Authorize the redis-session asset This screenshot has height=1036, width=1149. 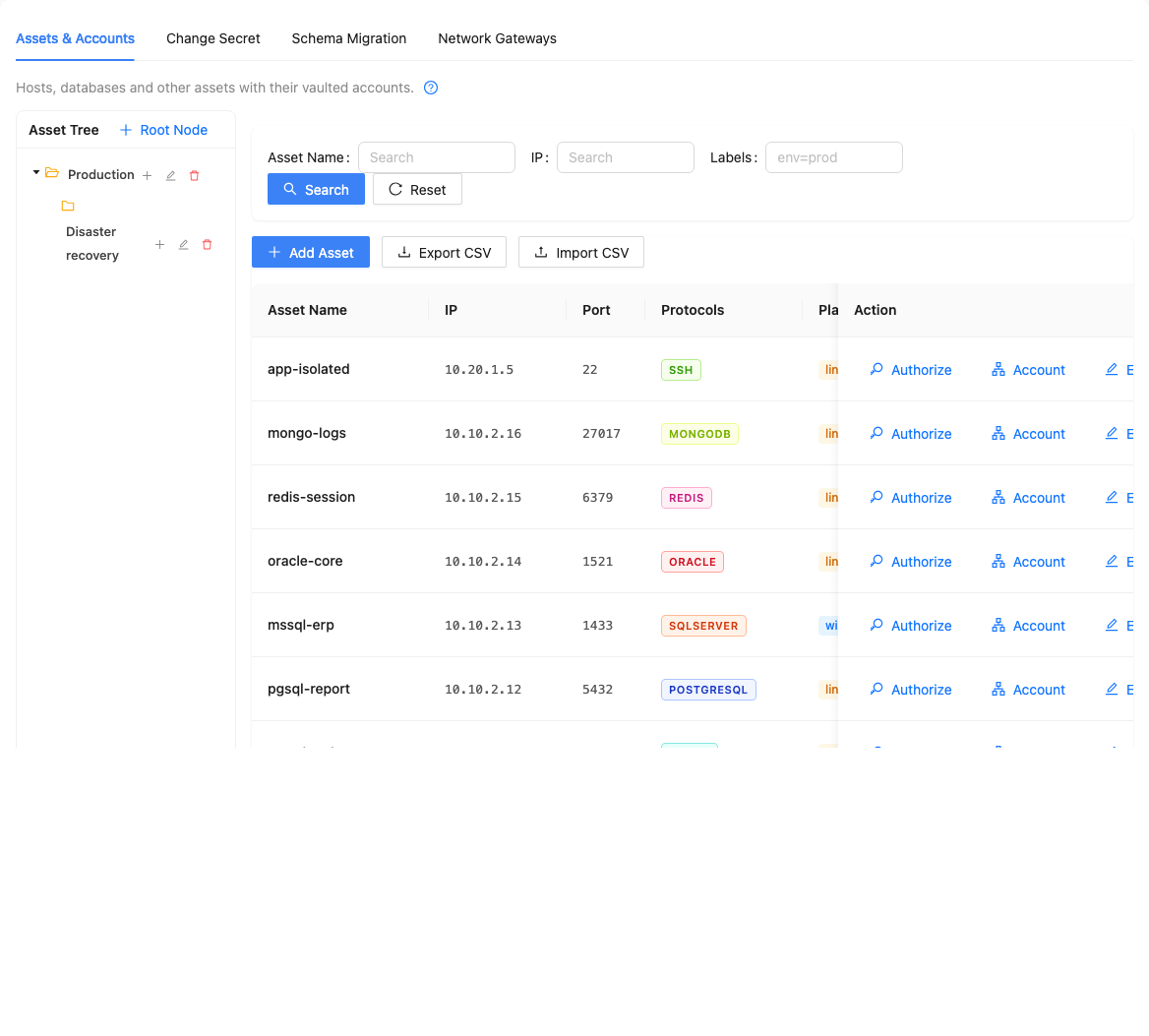pyautogui.click(x=911, y=498)
